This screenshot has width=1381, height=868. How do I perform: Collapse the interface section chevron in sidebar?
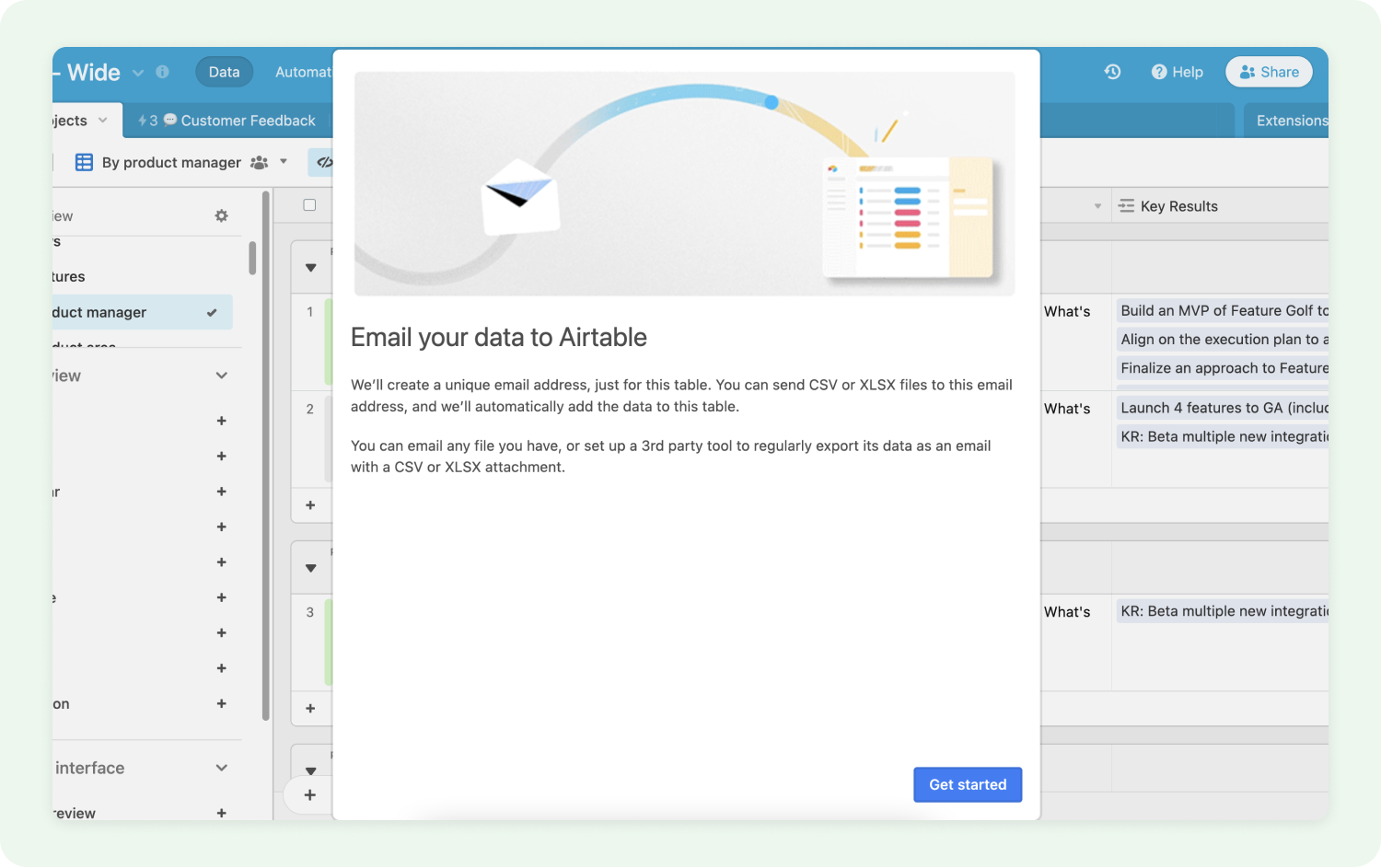(x=221, y=768)
